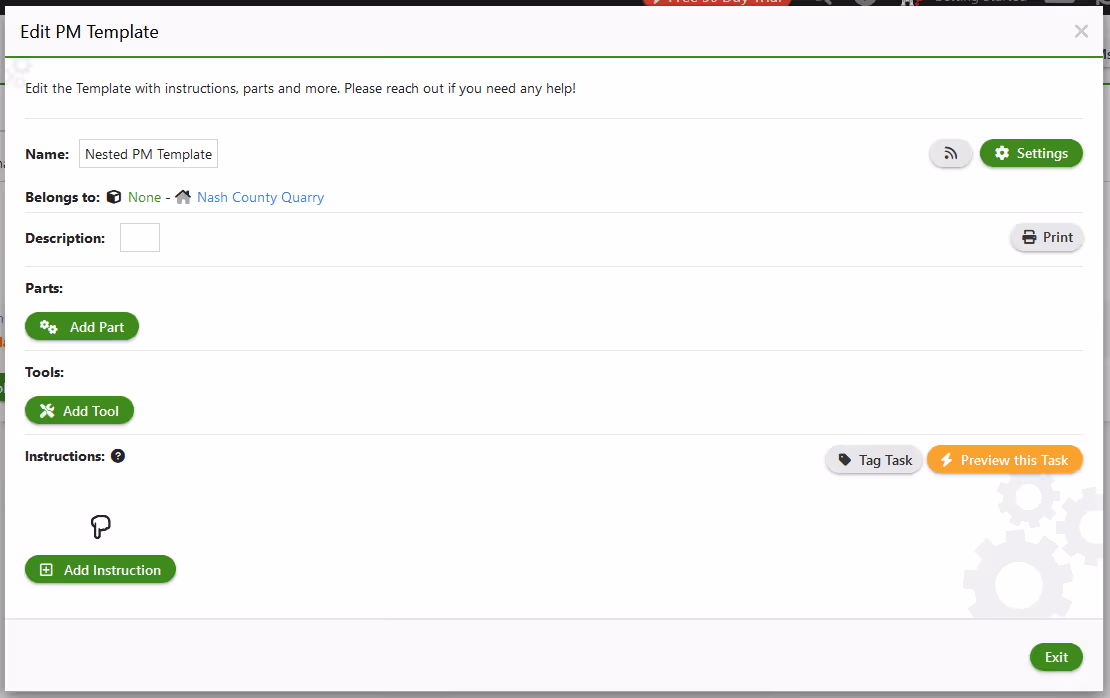Click the "Instructions:" label
Viewport: 1110px width, 698px height.
click(65, 456)
